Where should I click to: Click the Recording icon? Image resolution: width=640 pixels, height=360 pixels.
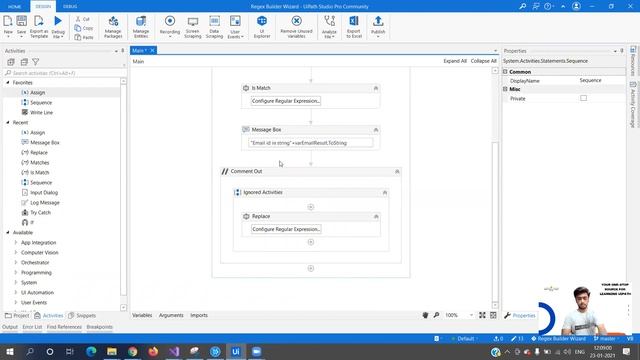[x=170, y=21]
